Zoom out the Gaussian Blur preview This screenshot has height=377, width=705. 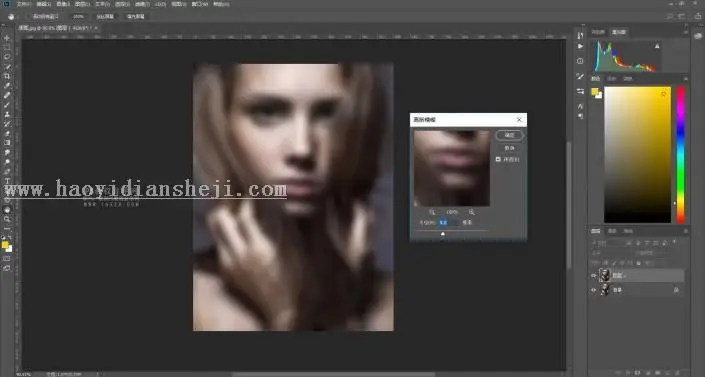coord(432,212)
